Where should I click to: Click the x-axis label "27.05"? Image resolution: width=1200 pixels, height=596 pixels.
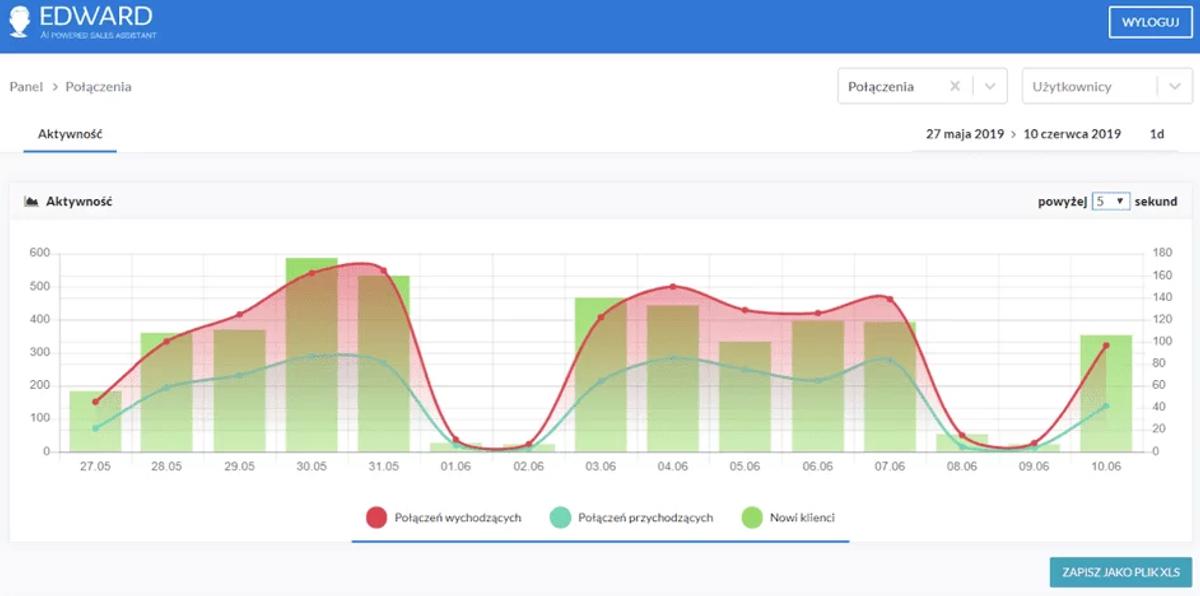[95, 466]
